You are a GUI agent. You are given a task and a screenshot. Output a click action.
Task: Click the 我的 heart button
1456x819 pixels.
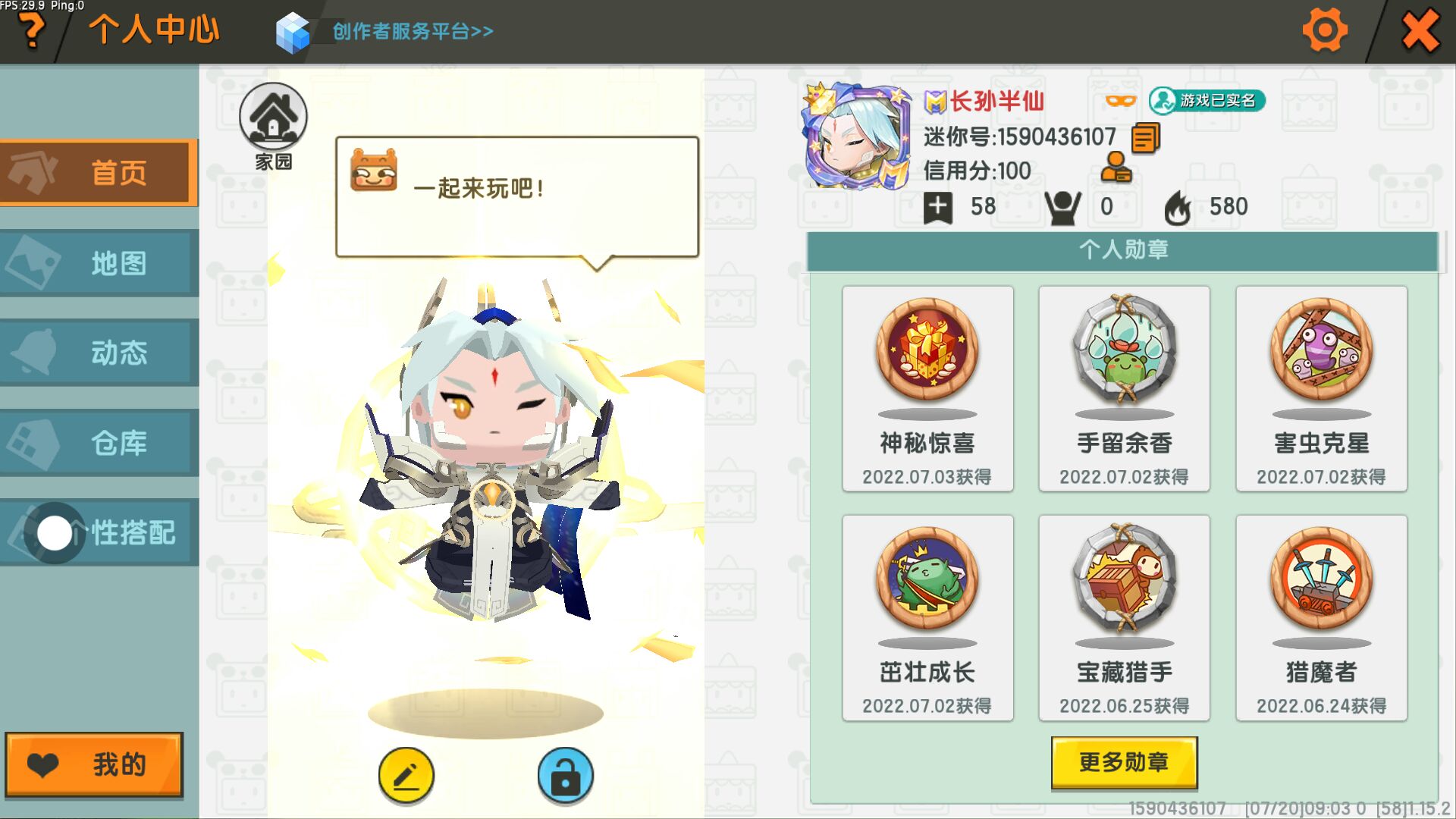click(94, 764)
